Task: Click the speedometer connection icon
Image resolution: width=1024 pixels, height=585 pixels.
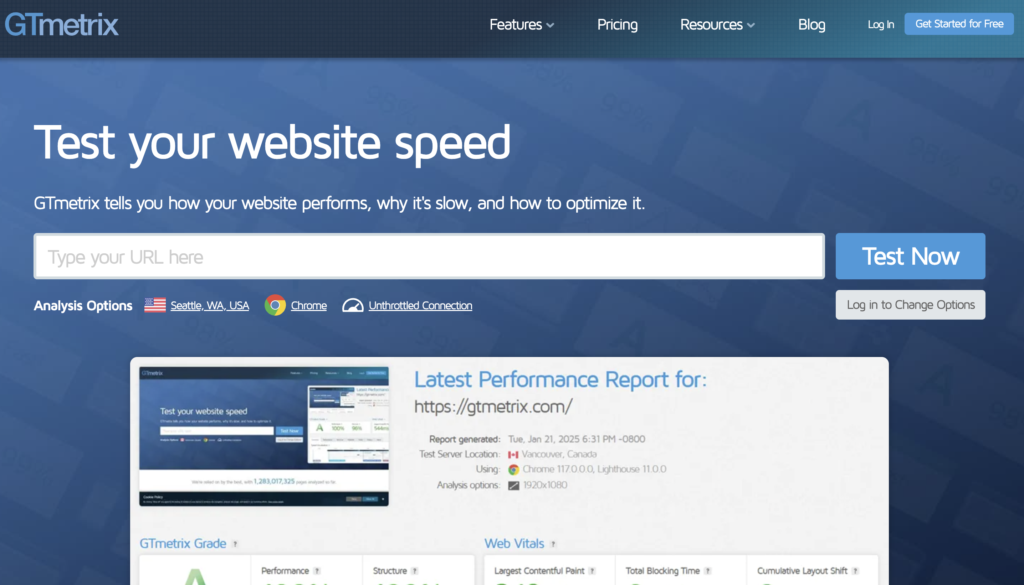Action: (x=353, y=305)
